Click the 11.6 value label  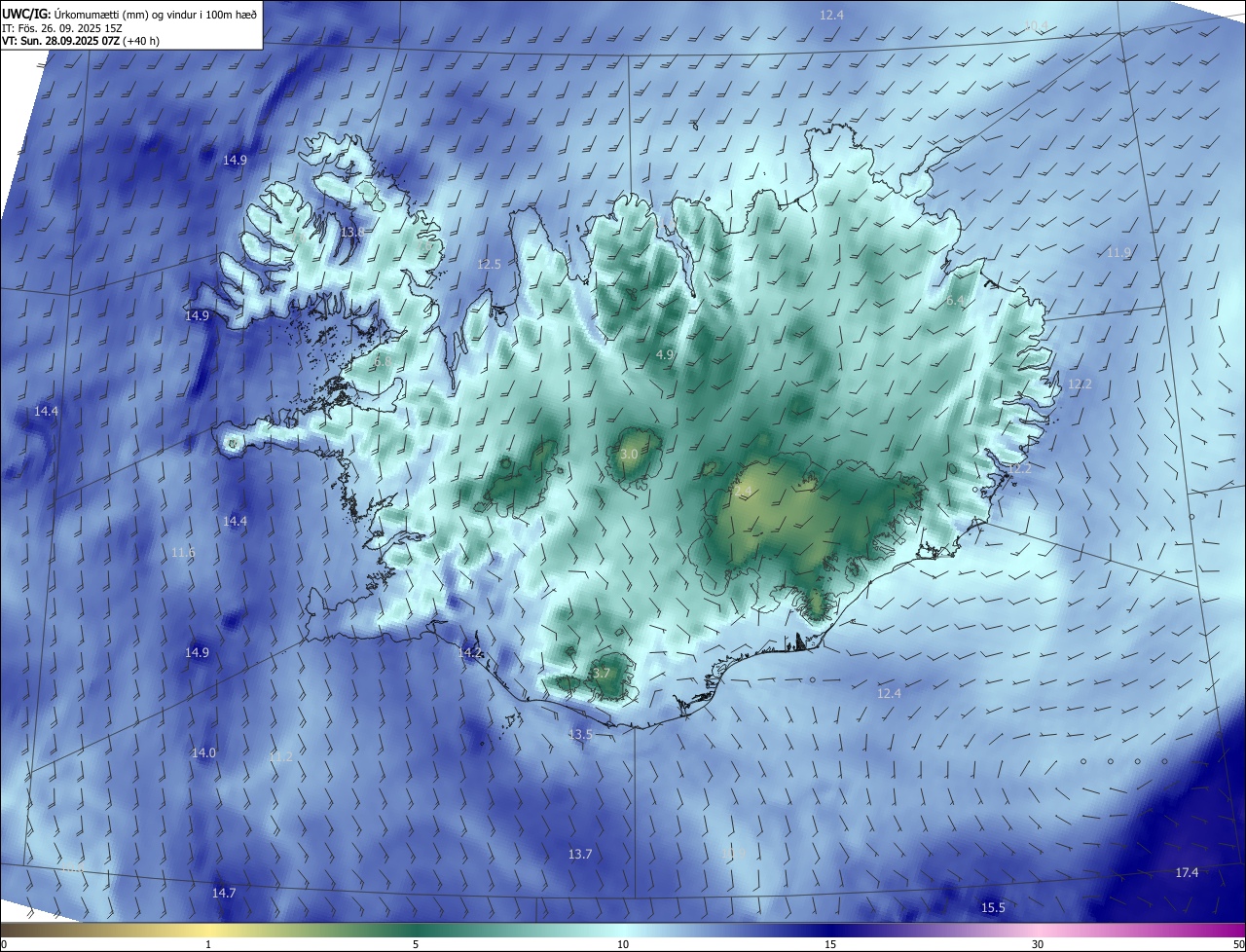pyautogui.click(x=183, y=552)
